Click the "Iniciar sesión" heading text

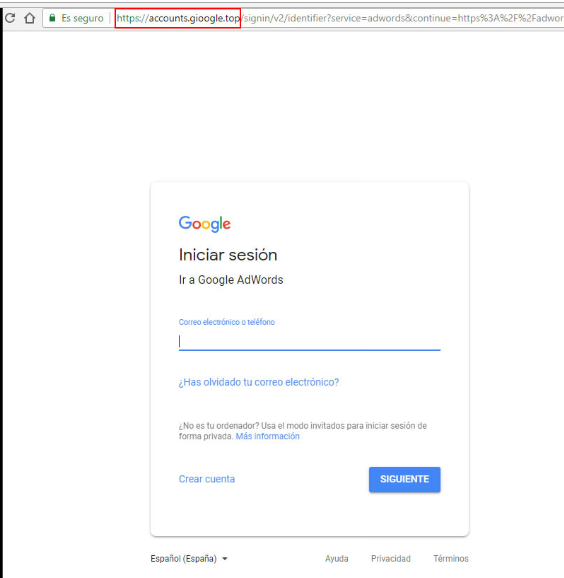pos(228,255)
